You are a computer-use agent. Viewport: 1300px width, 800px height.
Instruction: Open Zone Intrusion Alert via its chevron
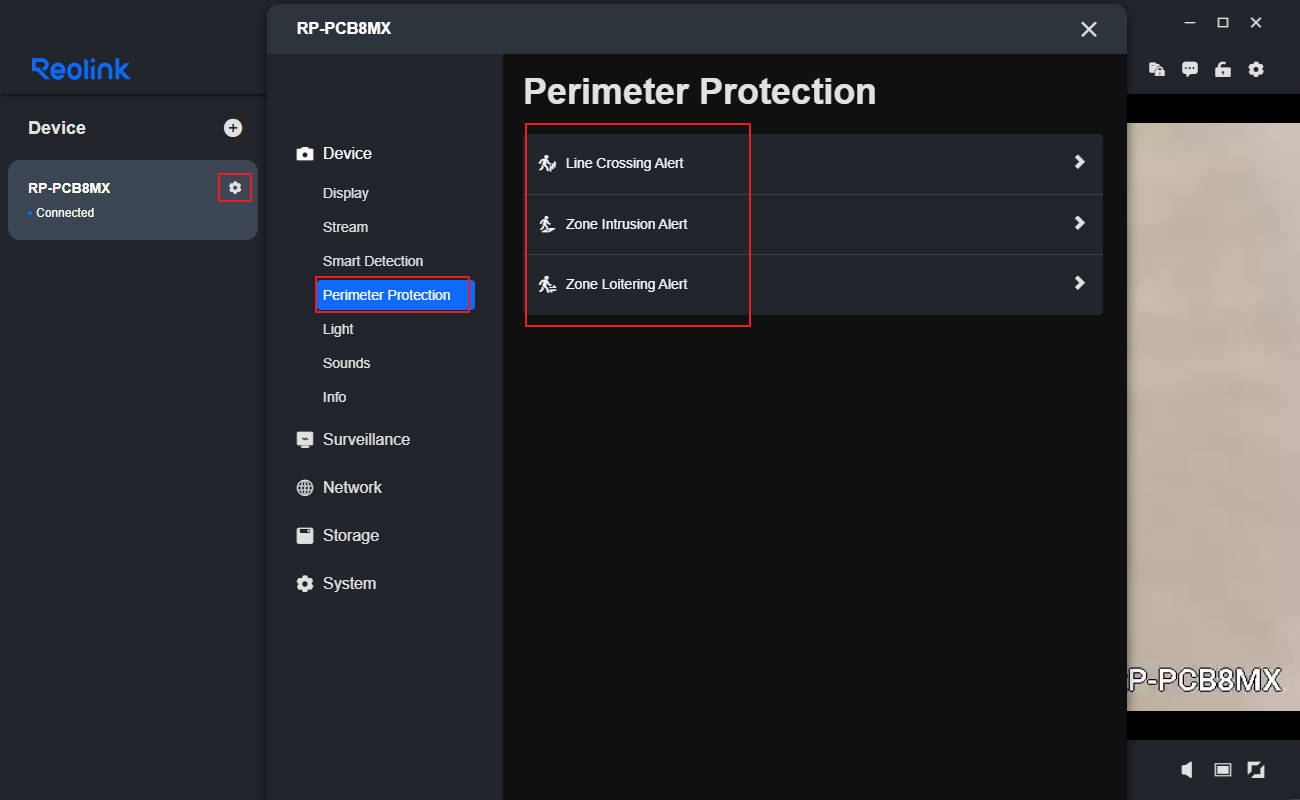click(x=1079, y=223)
